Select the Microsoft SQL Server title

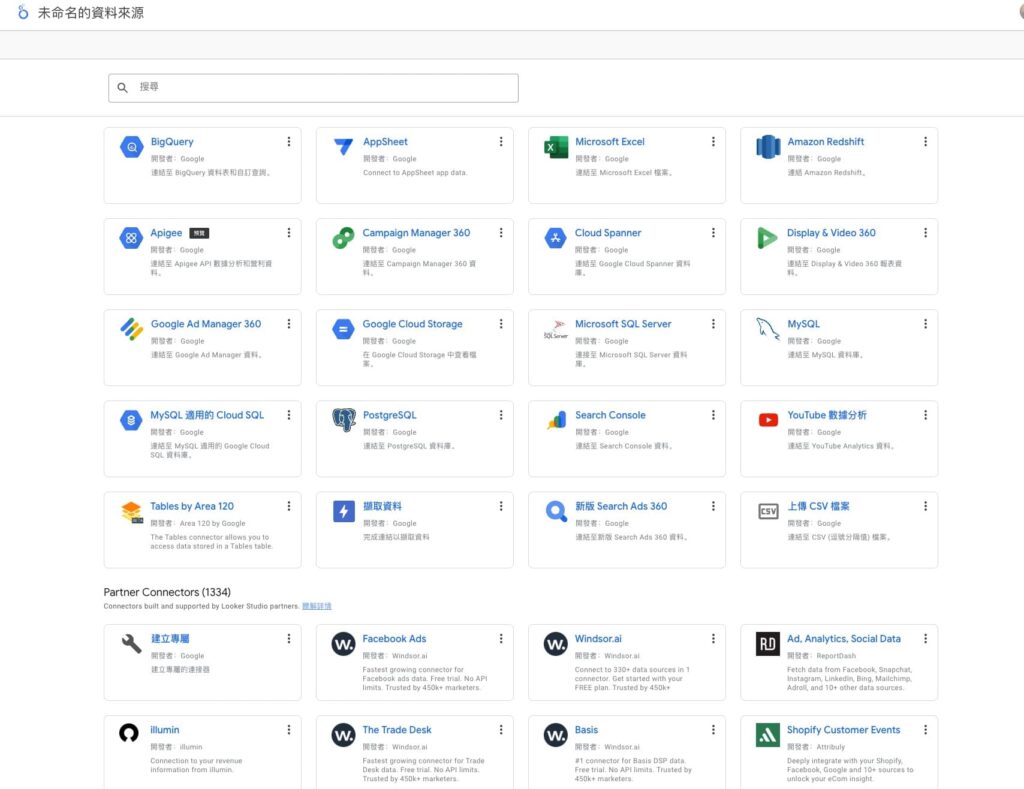[x=623, y=324]
